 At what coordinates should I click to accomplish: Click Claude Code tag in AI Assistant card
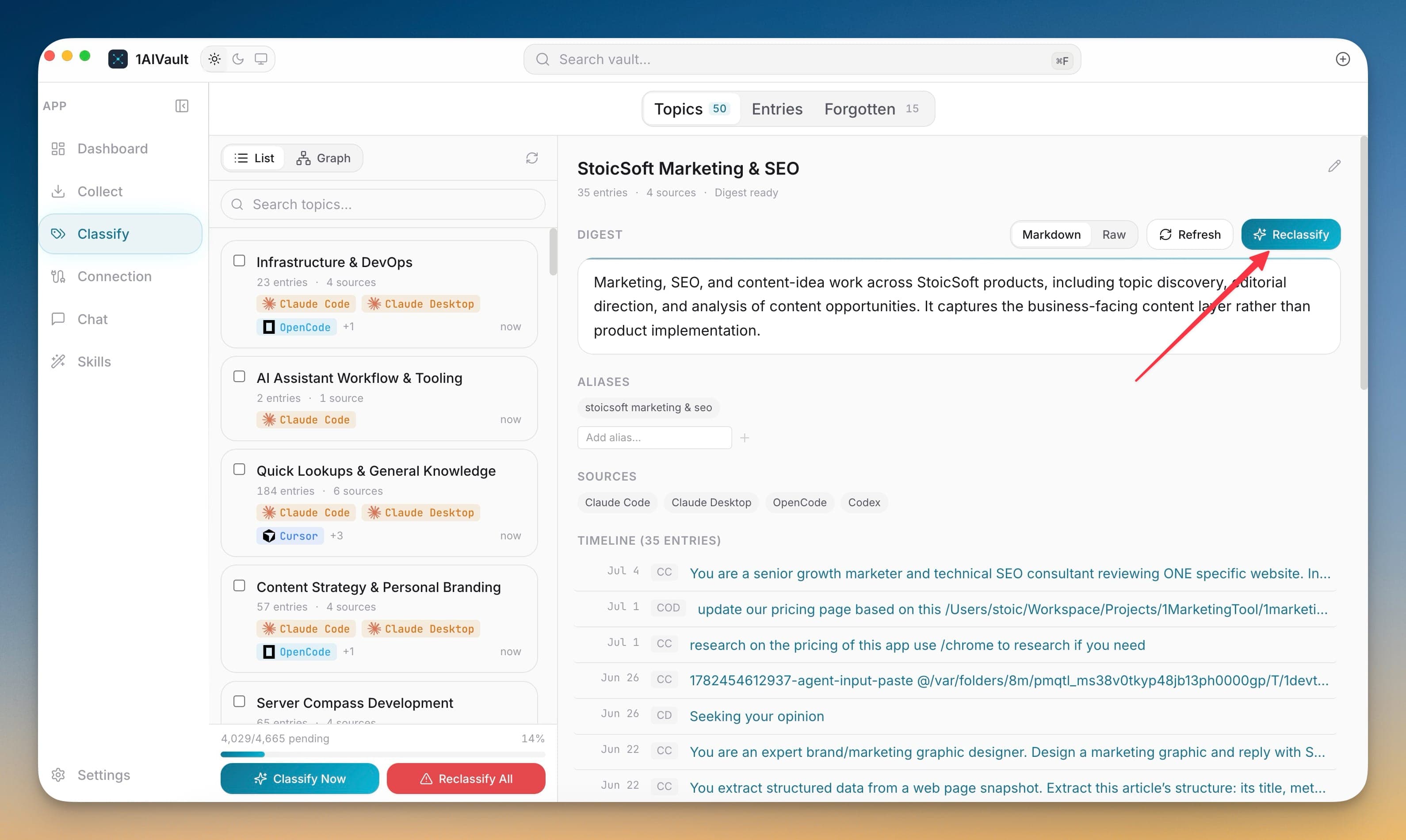click(306, 420)
